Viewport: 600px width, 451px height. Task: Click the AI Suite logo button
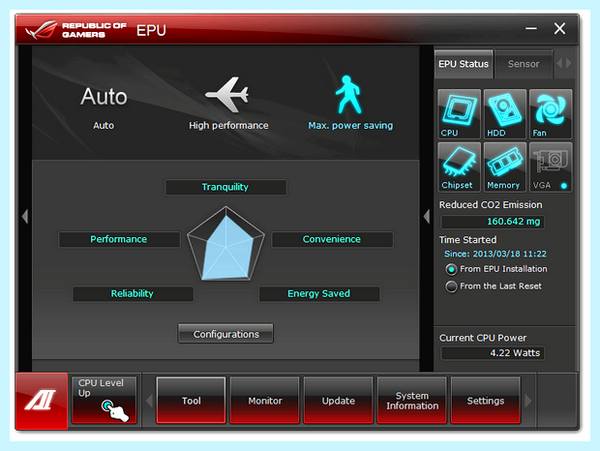click(42, 401)
